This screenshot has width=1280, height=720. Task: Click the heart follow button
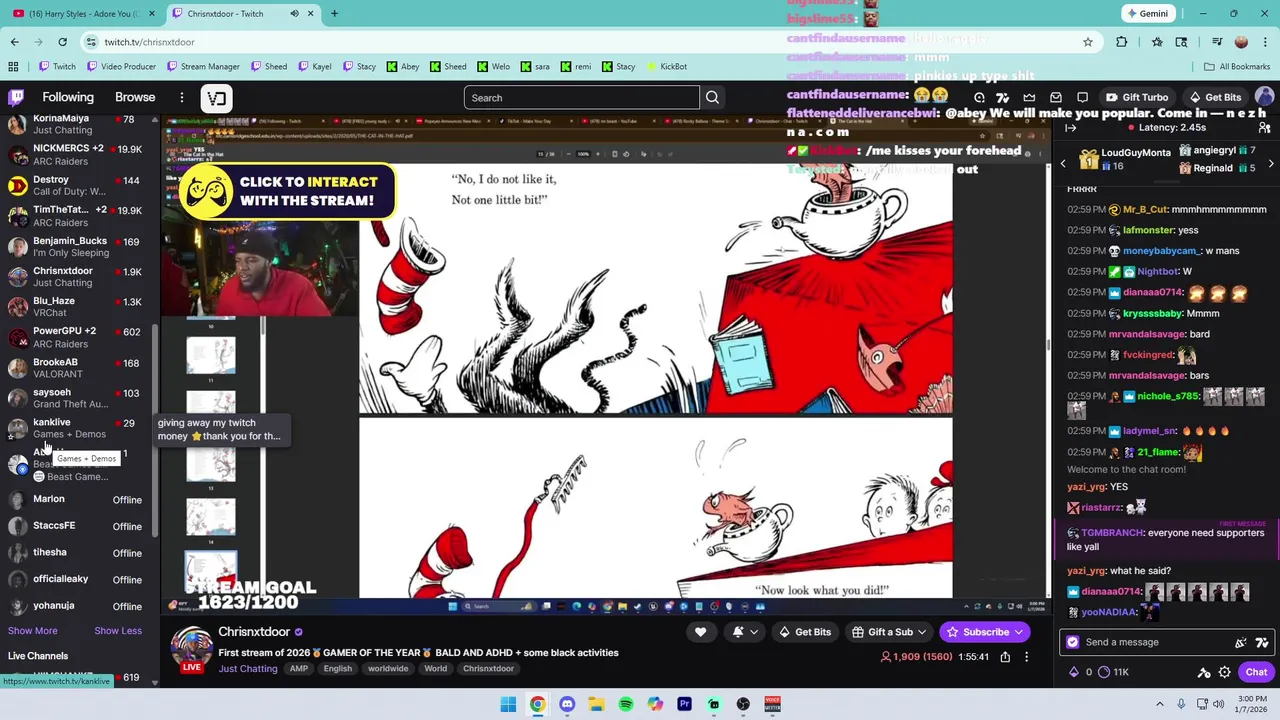(x=700, y=632)
